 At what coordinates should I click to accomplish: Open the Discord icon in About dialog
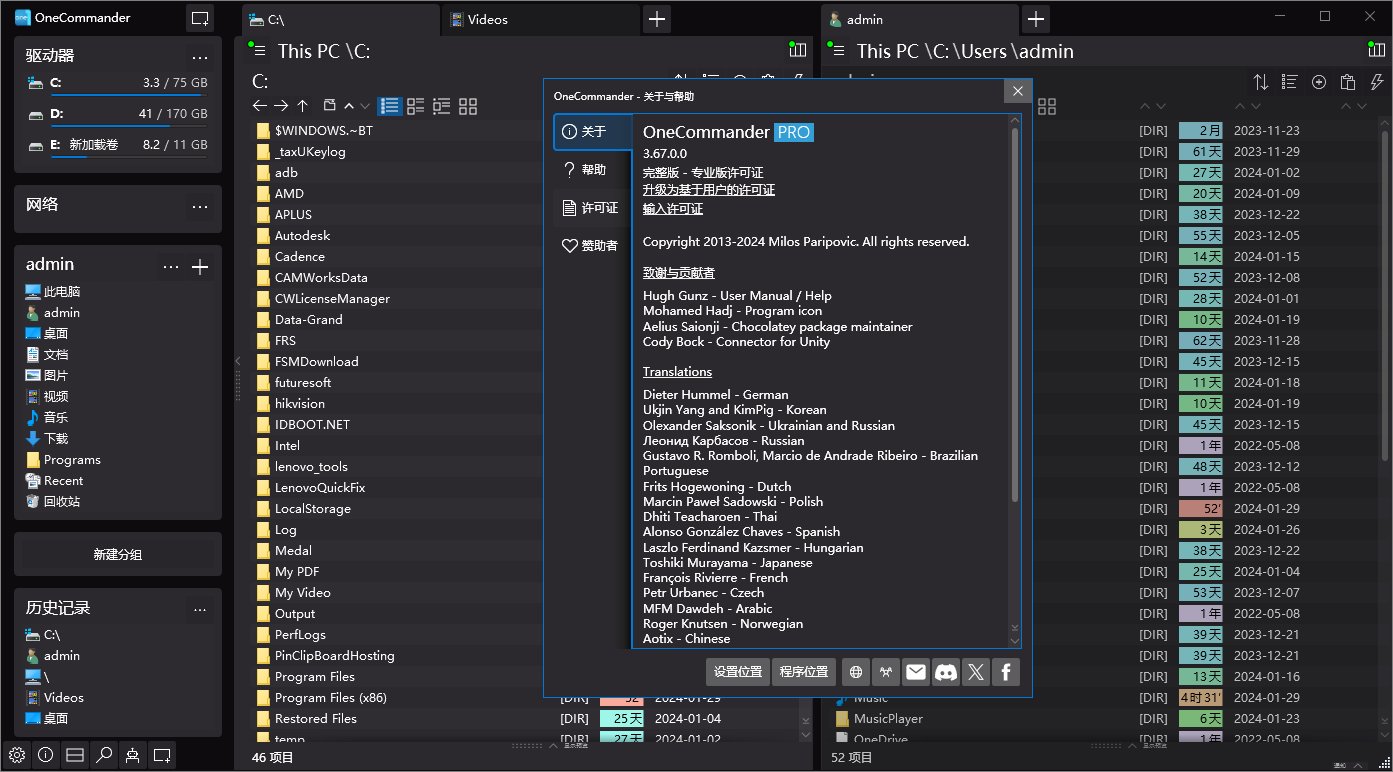tap(946, 672)
